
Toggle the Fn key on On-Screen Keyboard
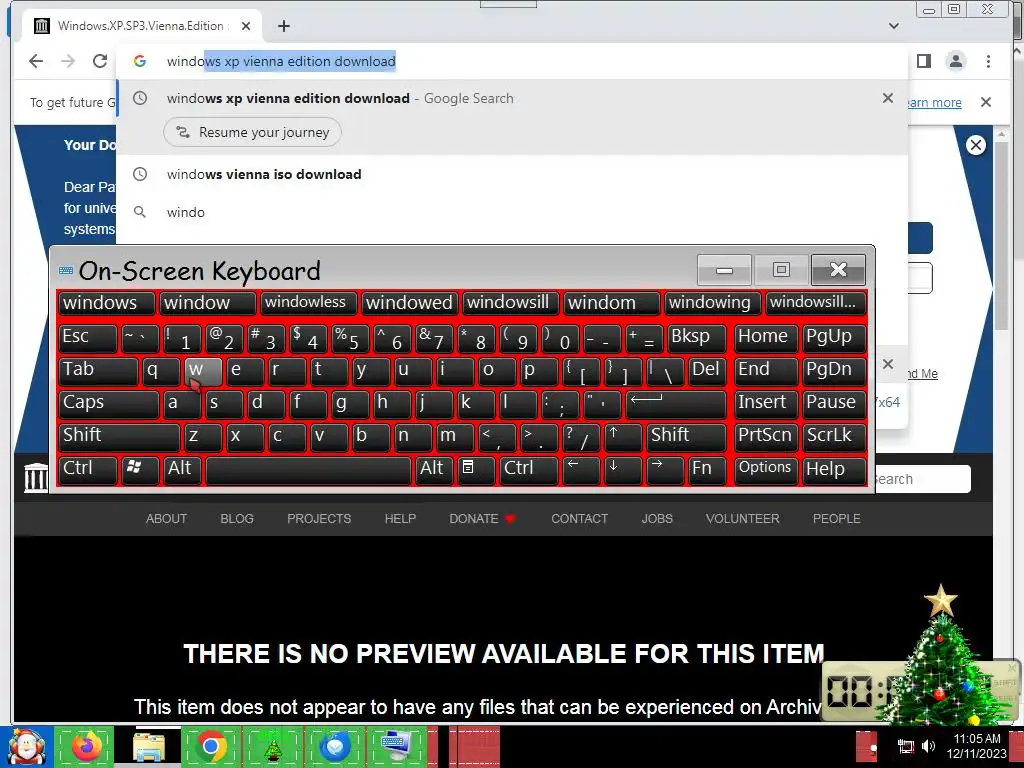[x=707, y=470]
